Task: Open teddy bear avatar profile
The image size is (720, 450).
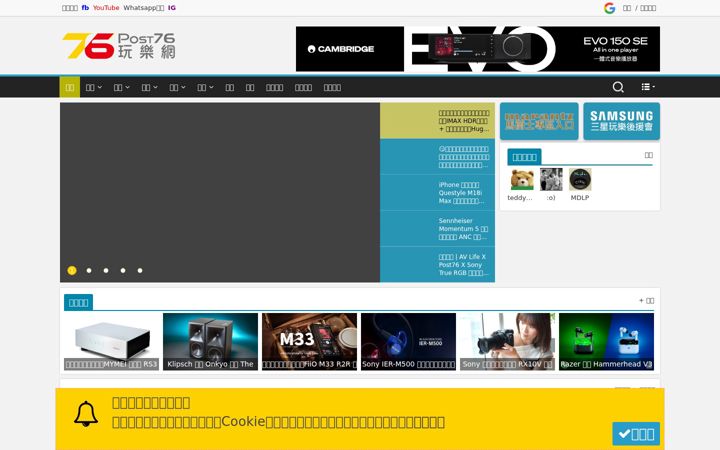Action: [x=522, y=179]
